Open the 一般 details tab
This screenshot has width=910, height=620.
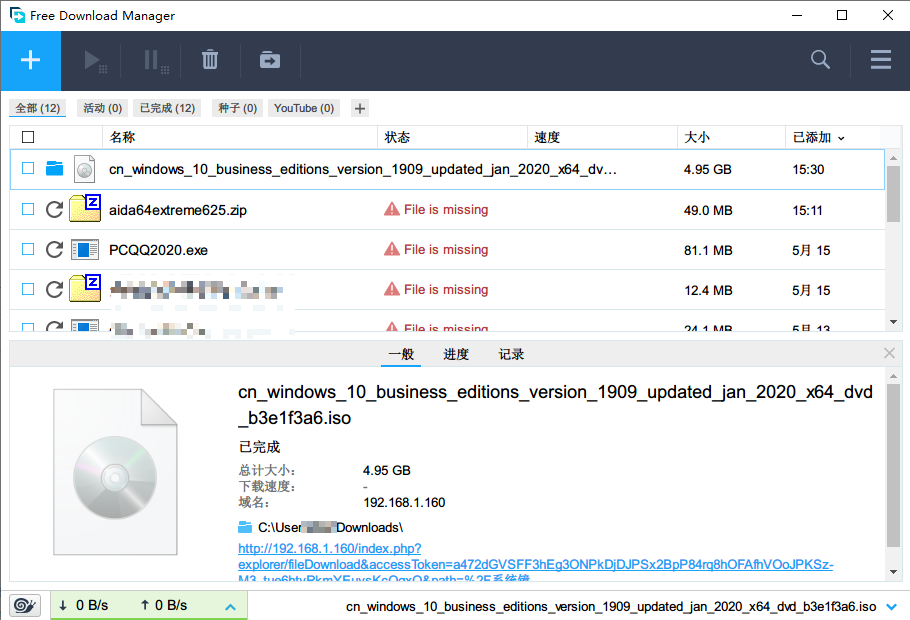tap(401, 354)
